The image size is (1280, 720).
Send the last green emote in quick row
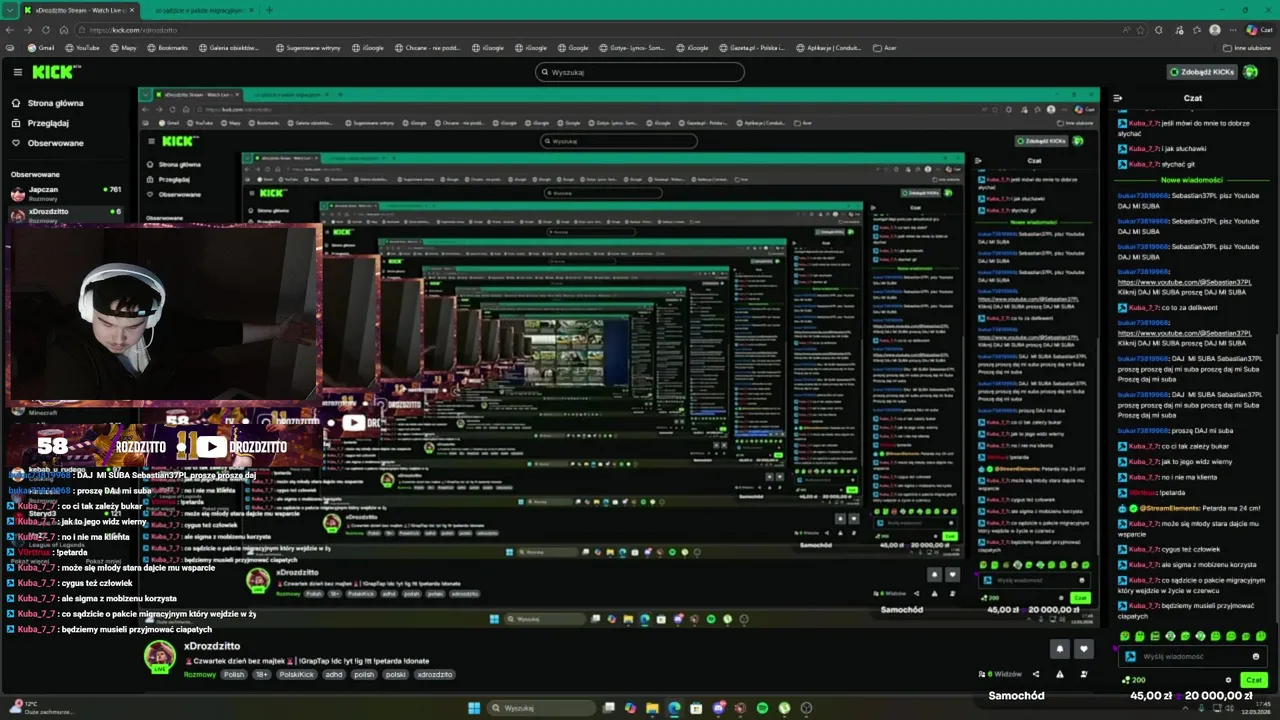1260,636
